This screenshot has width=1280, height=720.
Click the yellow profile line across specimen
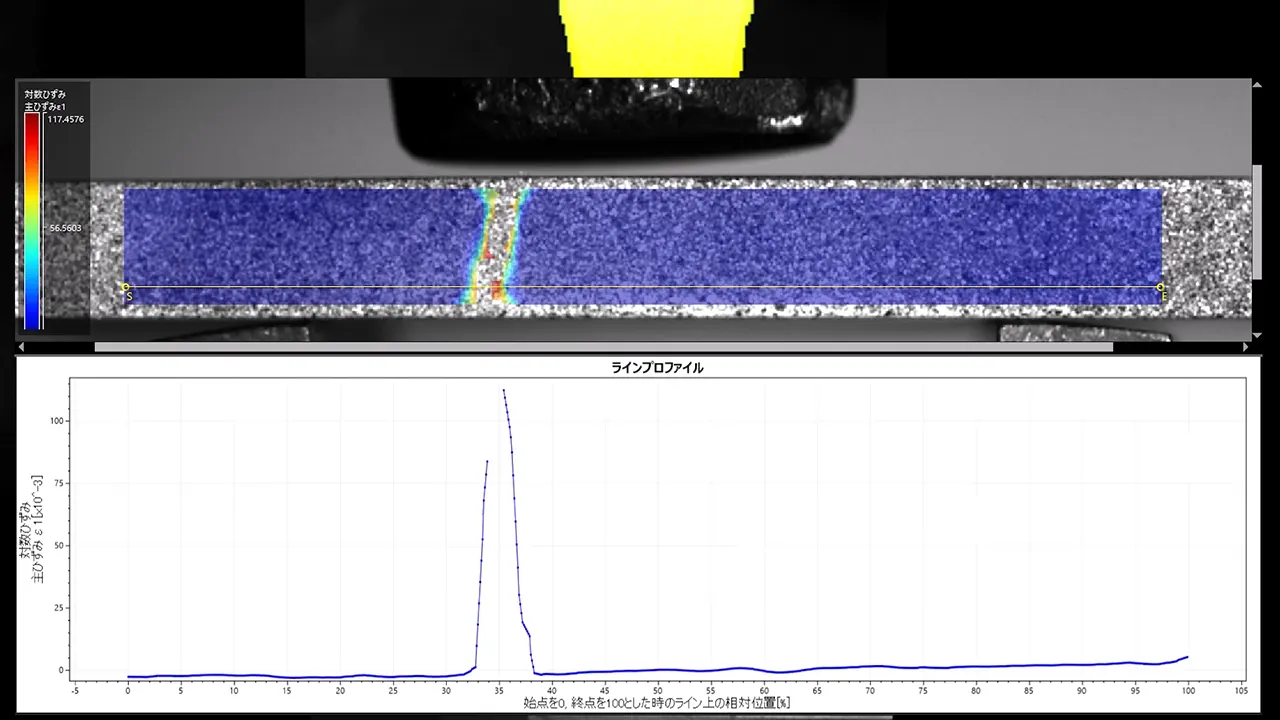click(643, 288)
